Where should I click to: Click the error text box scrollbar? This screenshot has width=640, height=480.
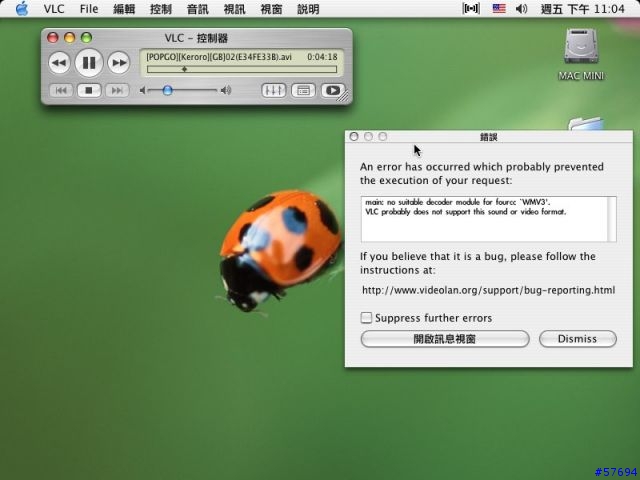coord(611,219)
